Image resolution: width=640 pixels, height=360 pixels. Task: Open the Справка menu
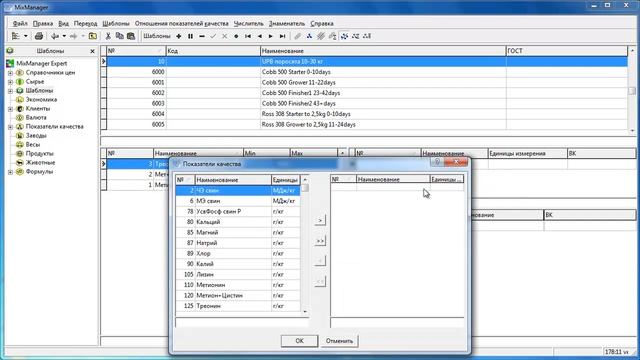322,24
